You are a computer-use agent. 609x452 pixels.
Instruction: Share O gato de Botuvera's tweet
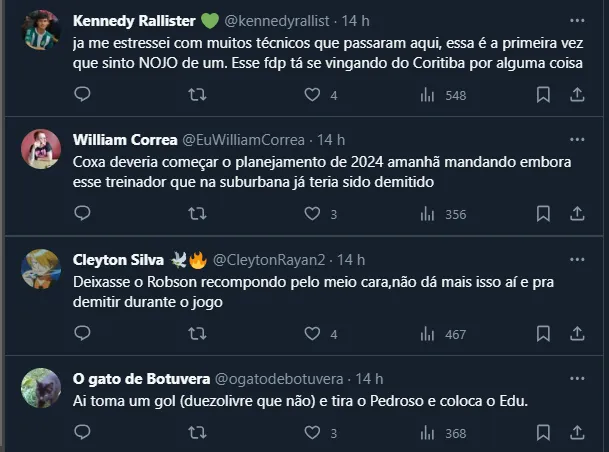pyautogui.click(x=577, y=433)
